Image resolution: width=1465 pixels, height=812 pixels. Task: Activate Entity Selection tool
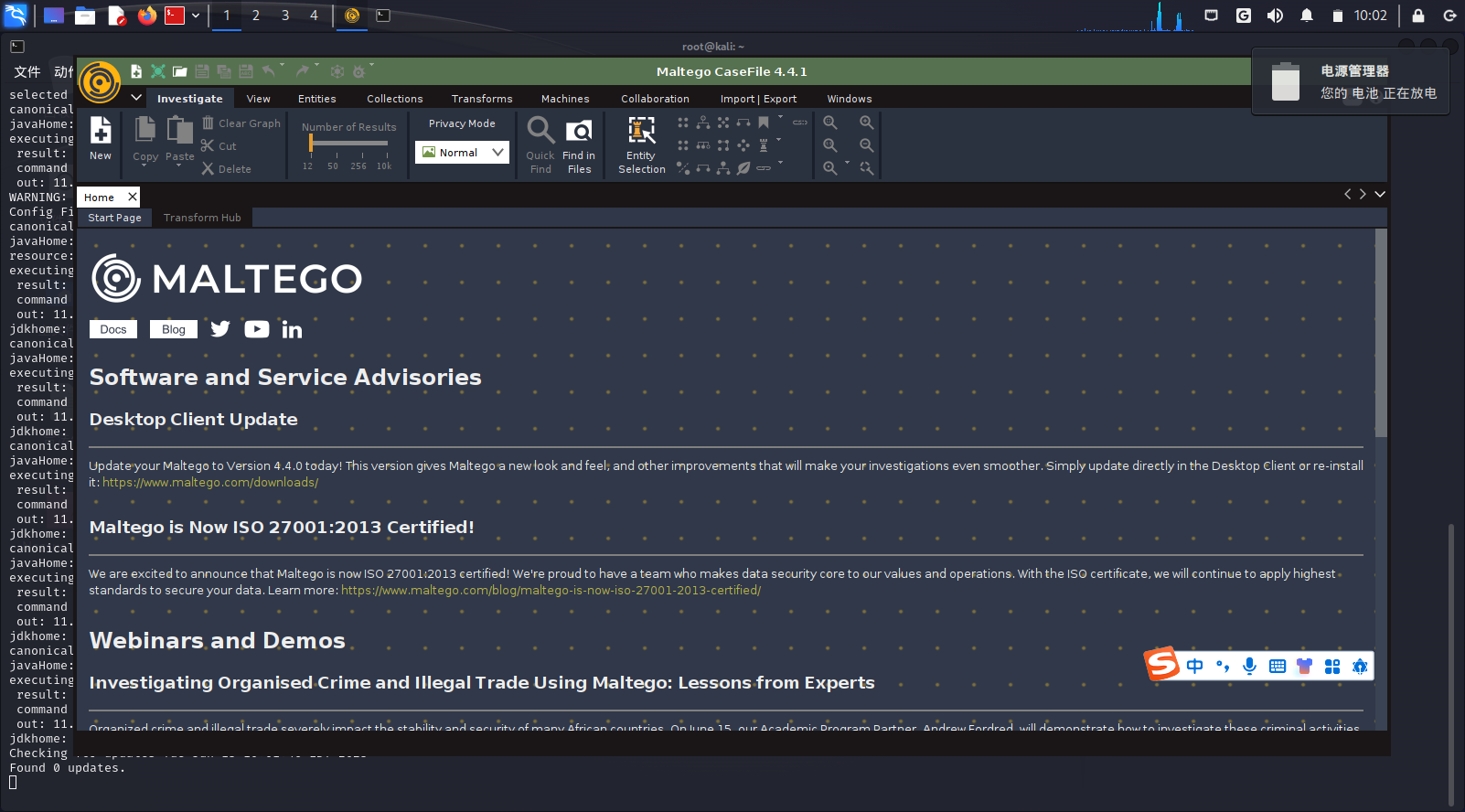point(641,144)
